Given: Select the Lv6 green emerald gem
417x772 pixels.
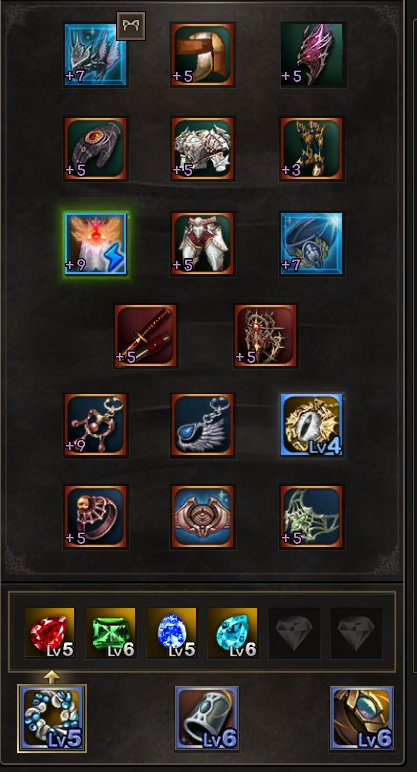Looking at the screenshot, I should 111,633.
